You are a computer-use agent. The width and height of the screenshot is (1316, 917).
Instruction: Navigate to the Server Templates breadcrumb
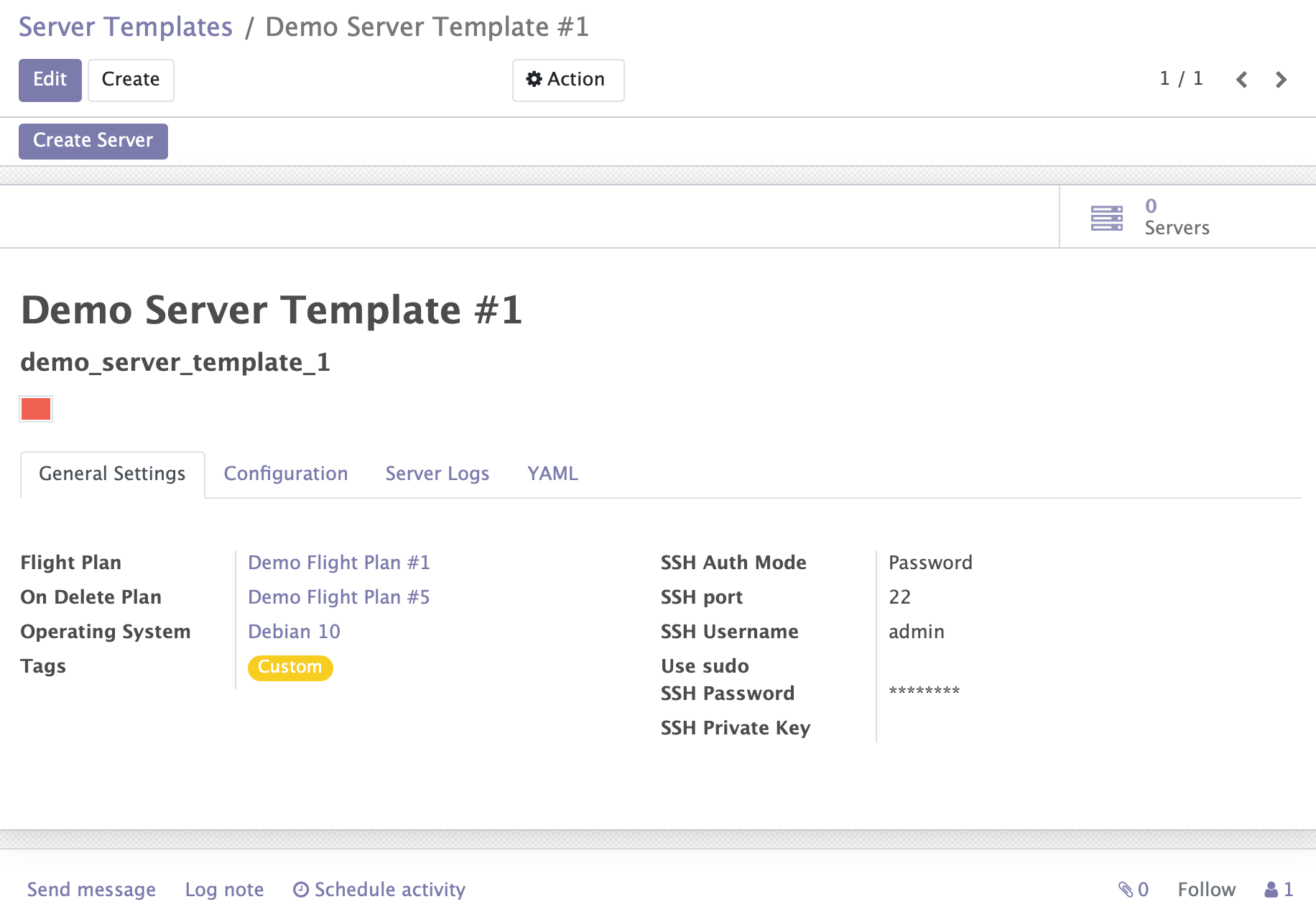(126, 27)
